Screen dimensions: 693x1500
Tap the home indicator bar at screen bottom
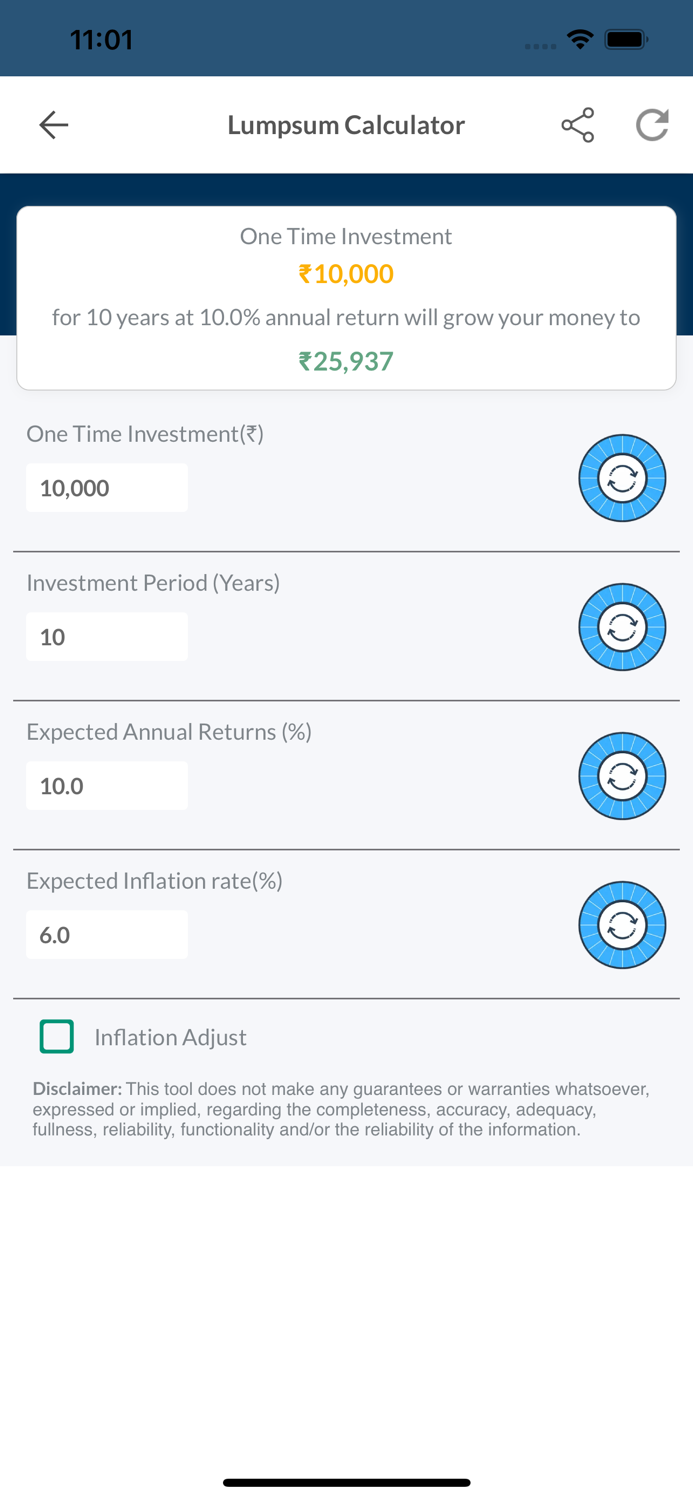tap(346, 1482)
